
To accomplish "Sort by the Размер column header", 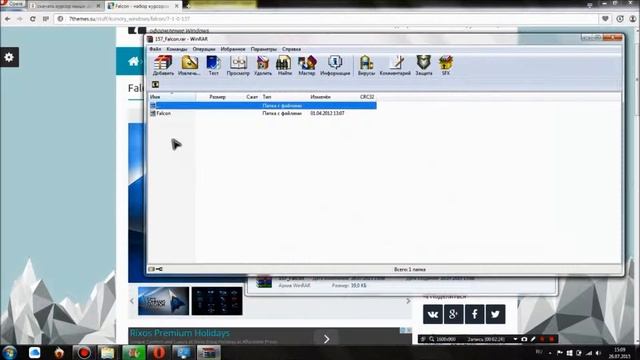I will pos(217,97).
